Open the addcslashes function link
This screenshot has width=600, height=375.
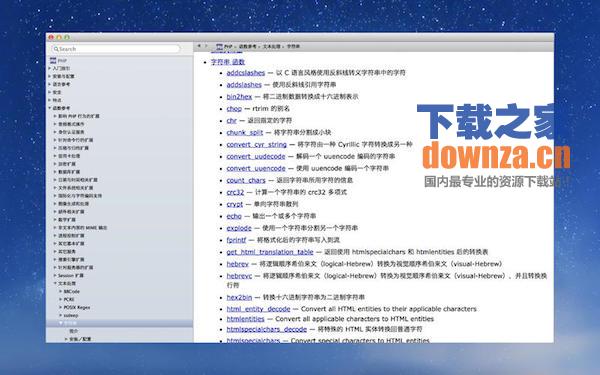(x=246, y=73)
